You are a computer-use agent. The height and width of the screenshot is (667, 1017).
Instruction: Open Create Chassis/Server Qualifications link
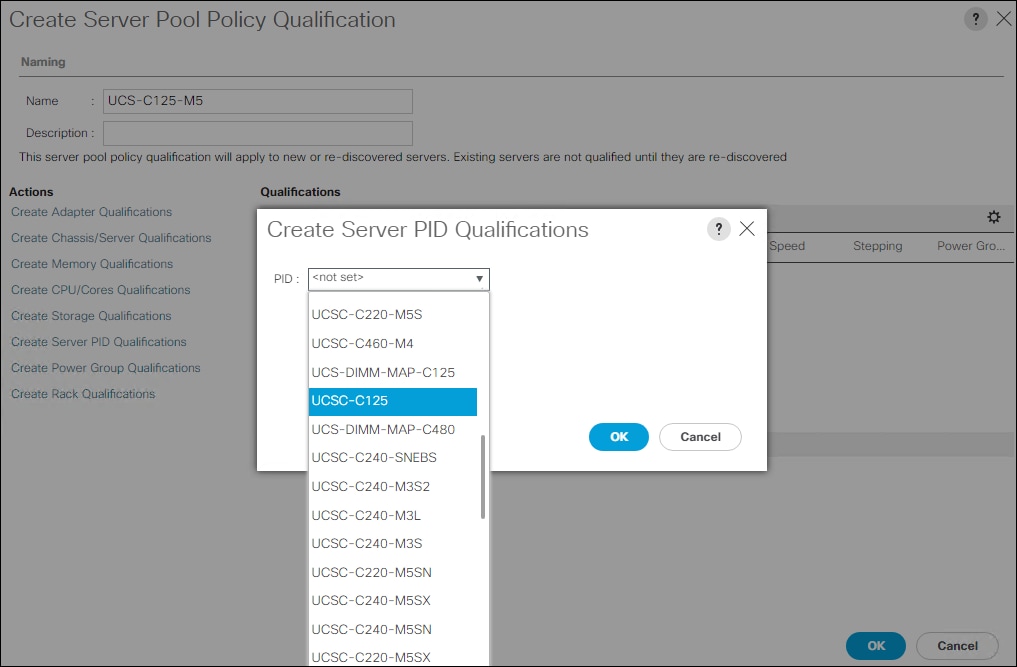(x=111, y=238)
